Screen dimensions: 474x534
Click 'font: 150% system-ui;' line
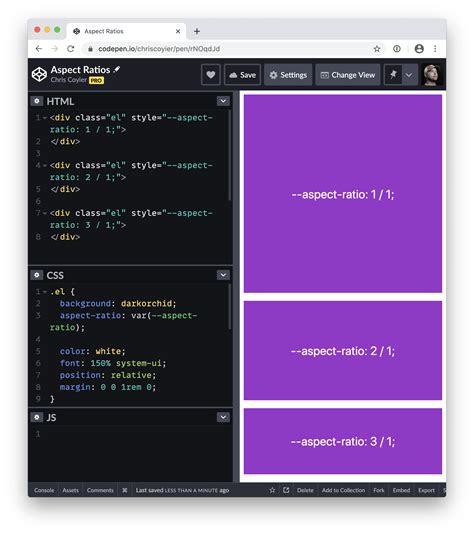(x=113, y=363)
